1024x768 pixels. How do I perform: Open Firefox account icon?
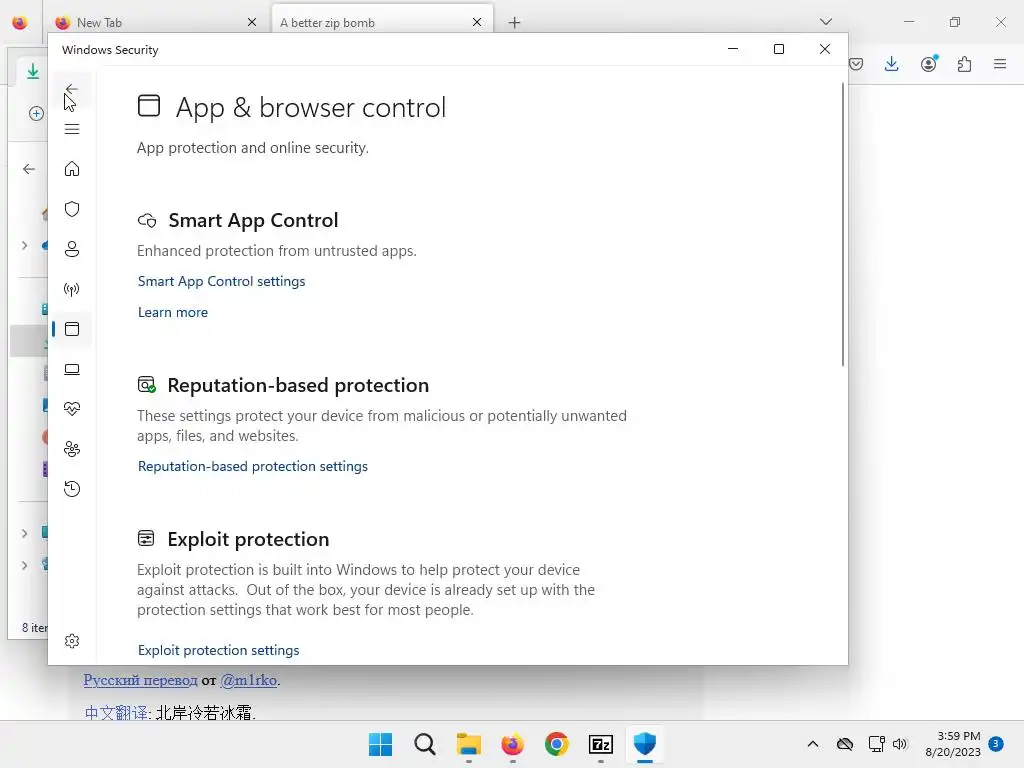coord(929,63)
